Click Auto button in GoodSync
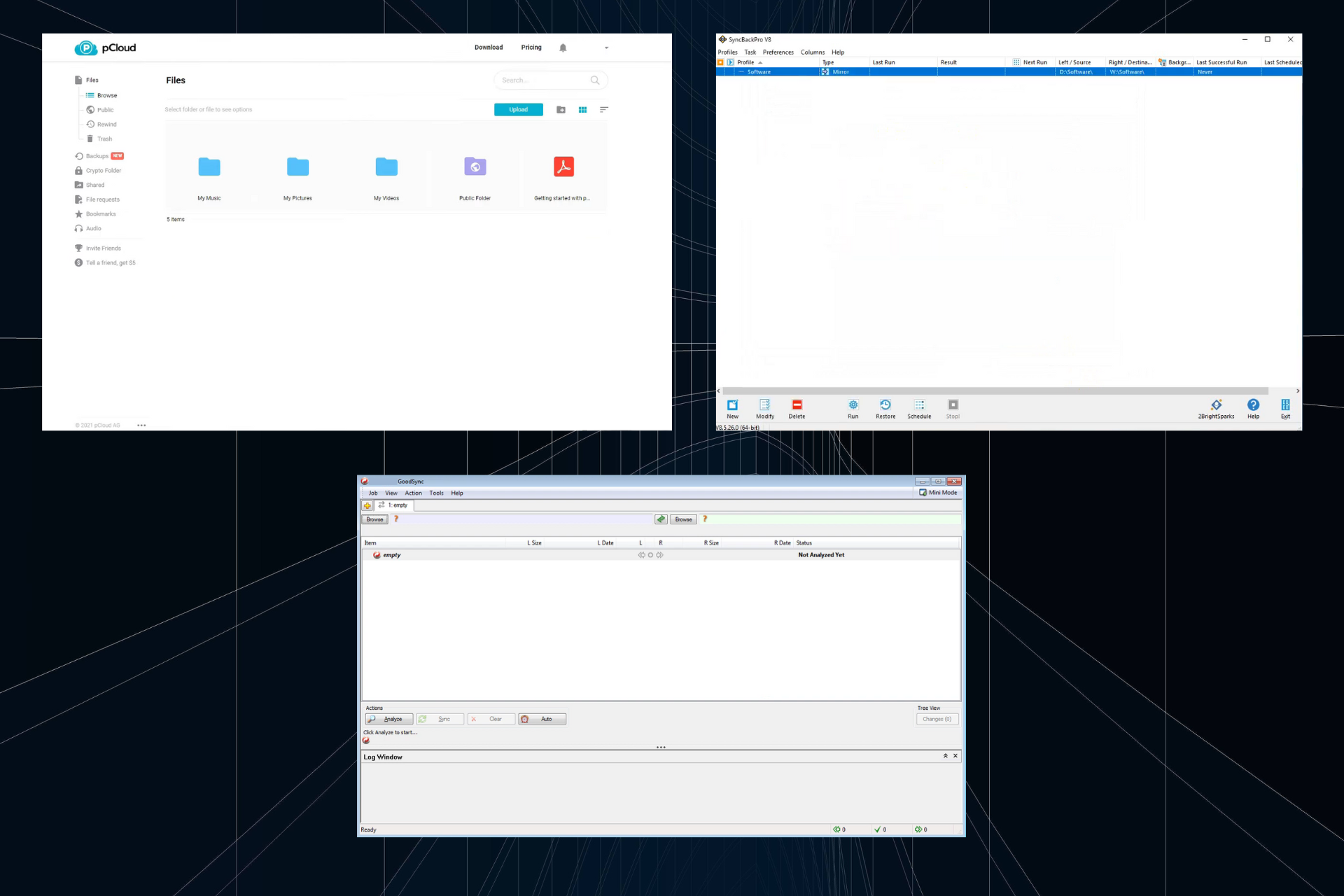The height and width of the screenshot is (896, 1344). (x=542, y=719)
